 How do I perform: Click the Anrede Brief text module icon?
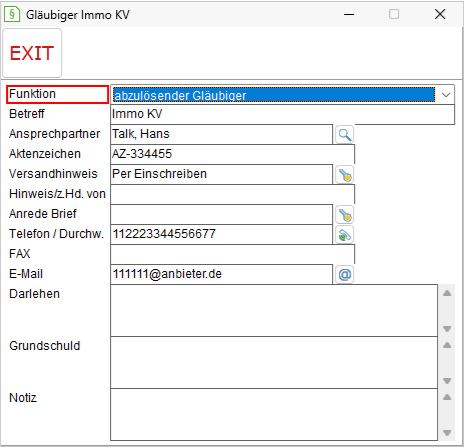tap(344, 215)
